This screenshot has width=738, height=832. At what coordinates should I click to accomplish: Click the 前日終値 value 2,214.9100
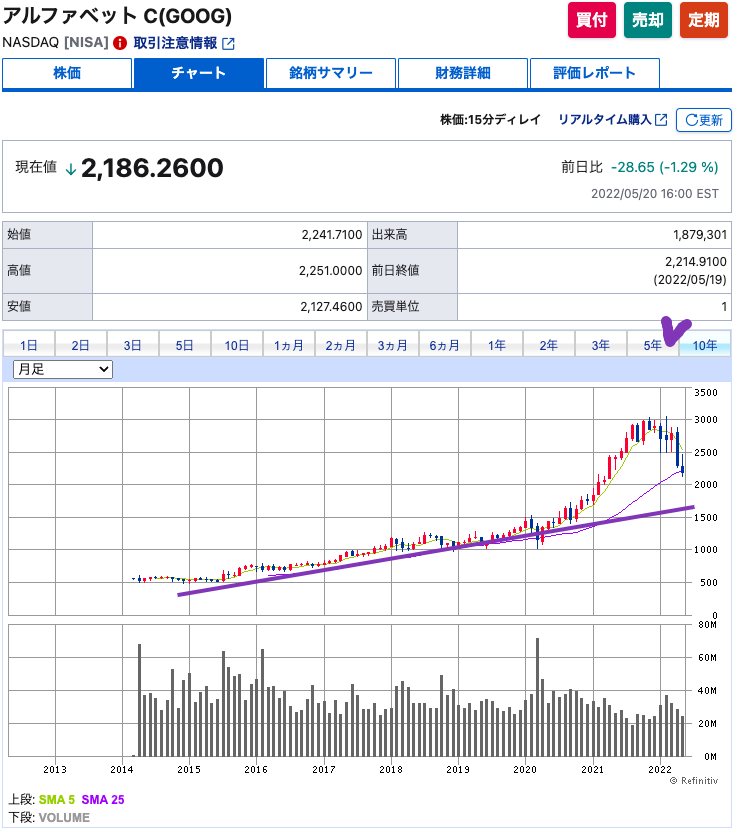click(696, 262)
